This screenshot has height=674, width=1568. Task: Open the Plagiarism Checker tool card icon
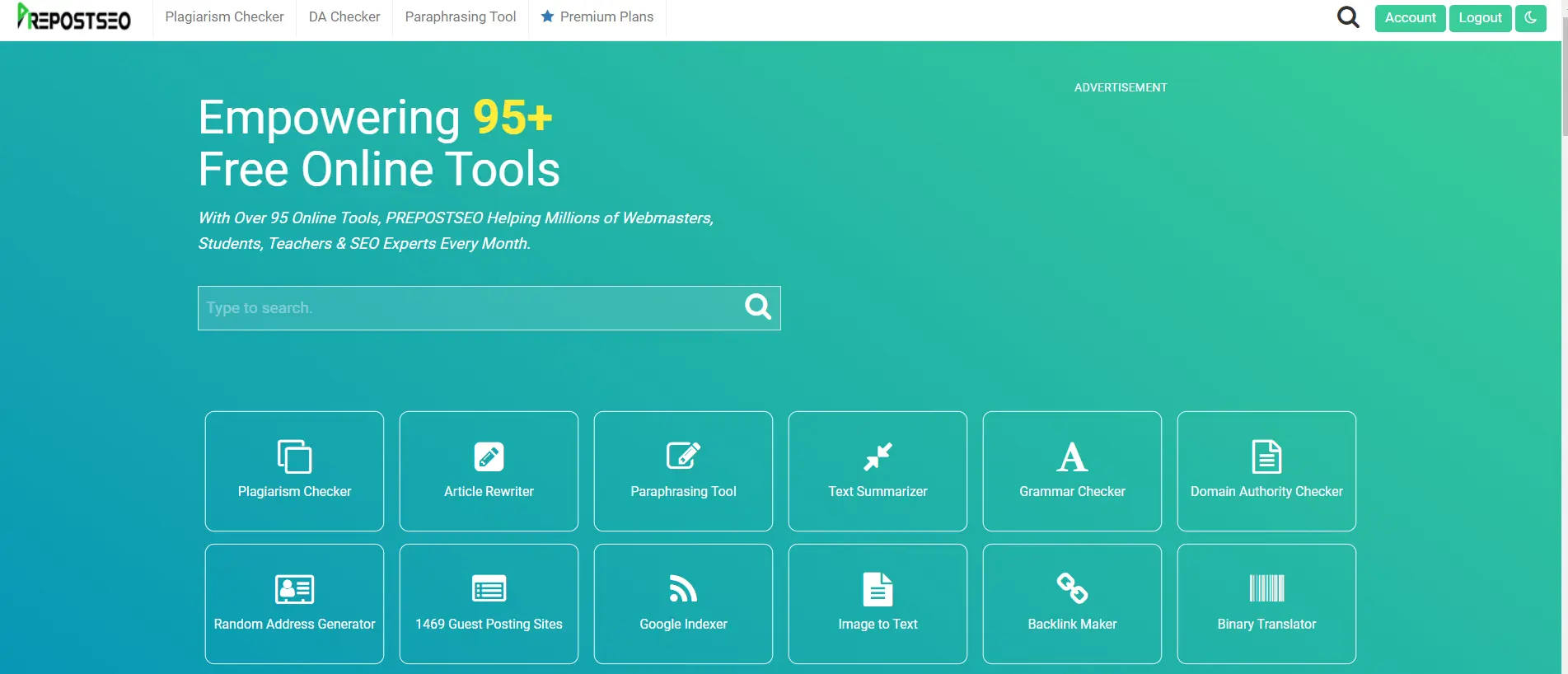pyautogui.click(x=294, y=456)
